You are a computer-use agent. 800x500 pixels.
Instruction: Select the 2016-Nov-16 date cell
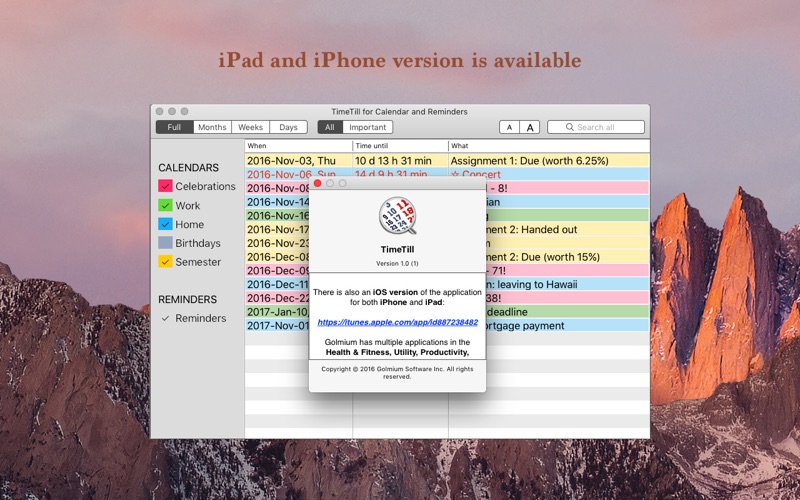(278, 216)
